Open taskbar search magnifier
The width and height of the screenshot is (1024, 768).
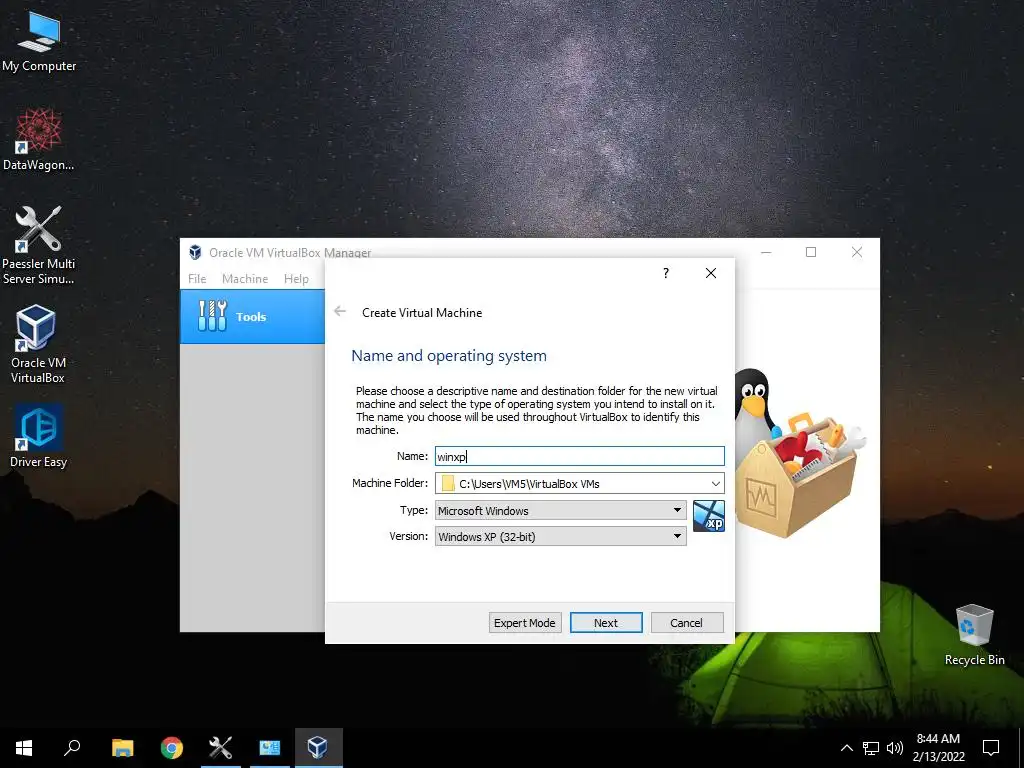coord(72,748)
